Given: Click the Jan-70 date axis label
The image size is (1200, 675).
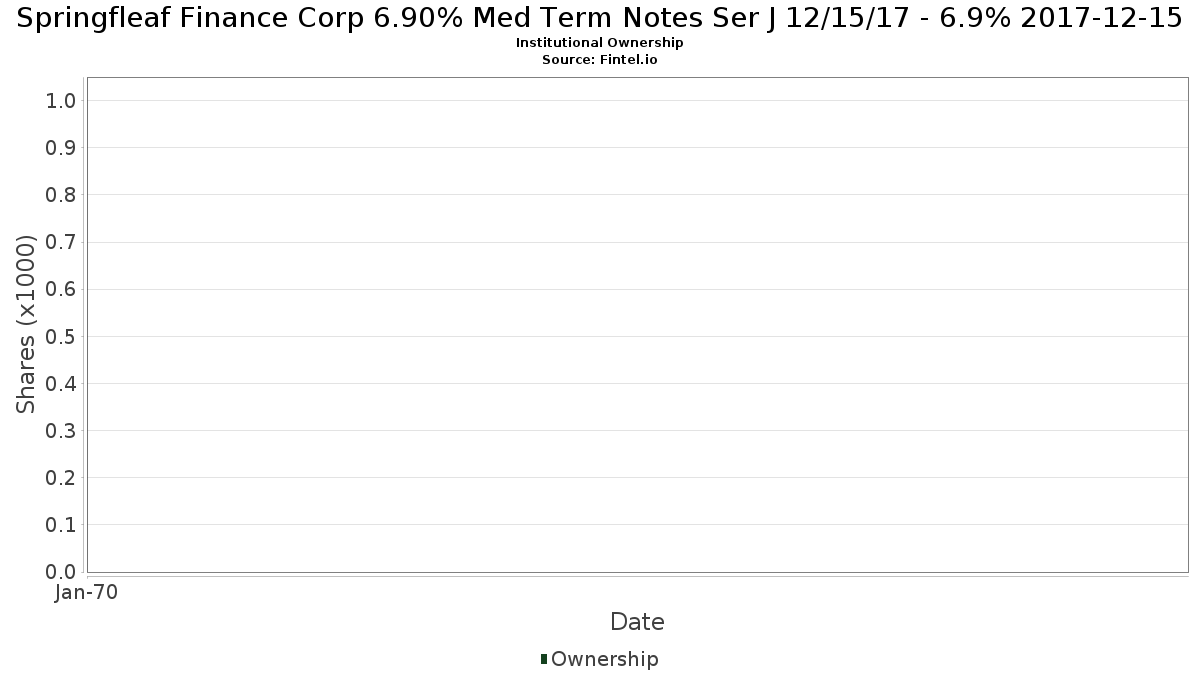Looking at the screenshot, I should point(86,593).
